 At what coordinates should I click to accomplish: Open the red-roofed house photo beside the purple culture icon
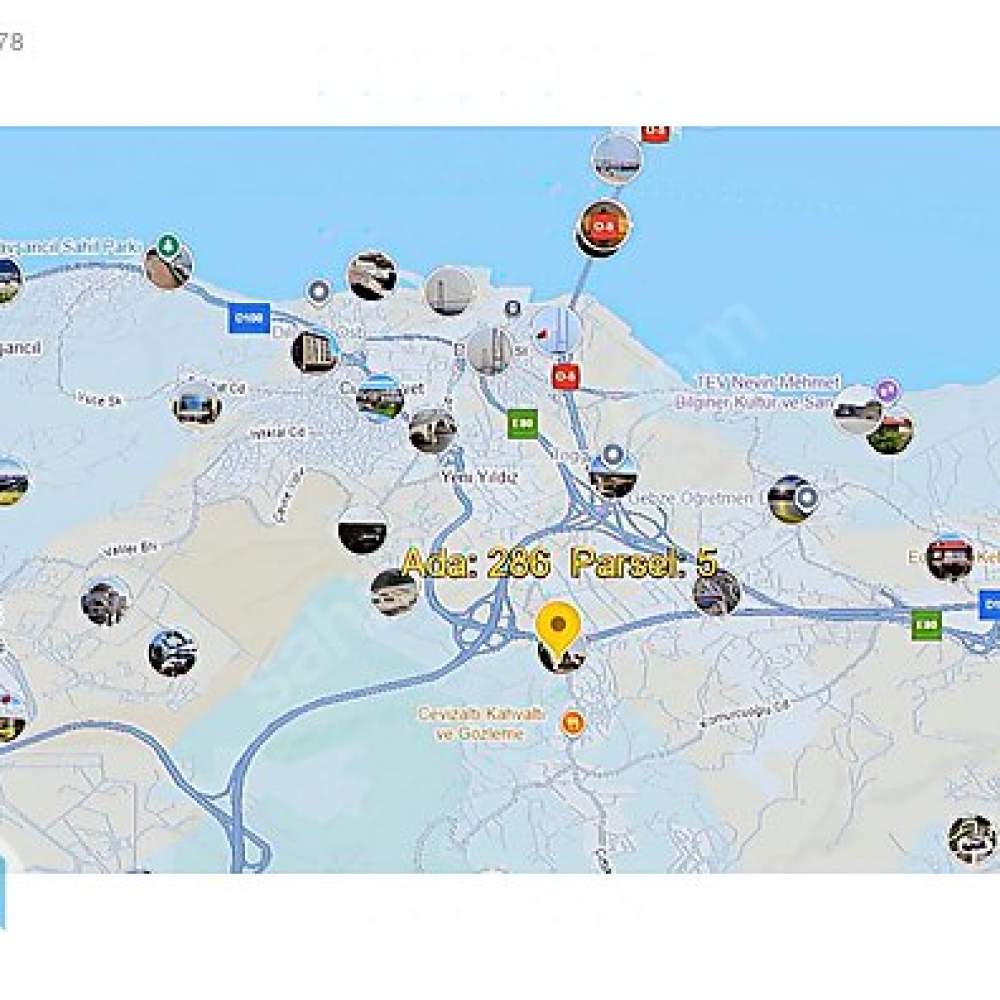(x=890, y=430)
